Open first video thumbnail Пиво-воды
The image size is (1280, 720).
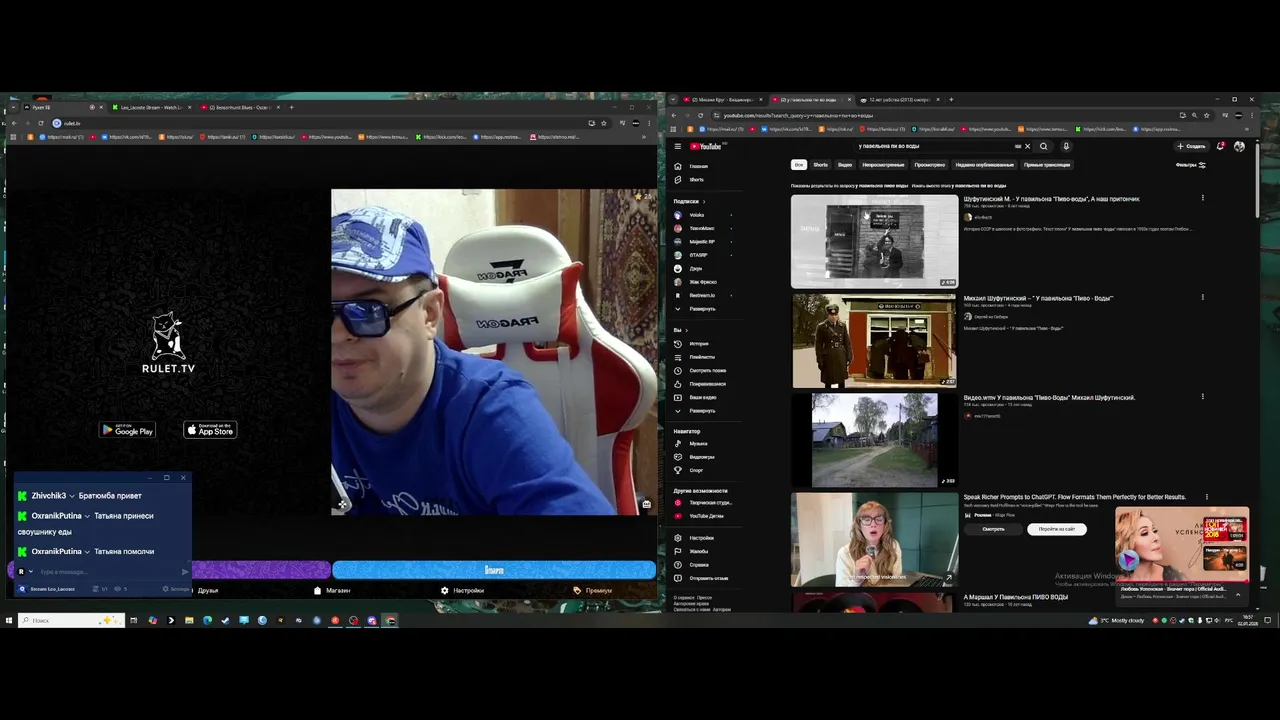click(x=874, y=241)
